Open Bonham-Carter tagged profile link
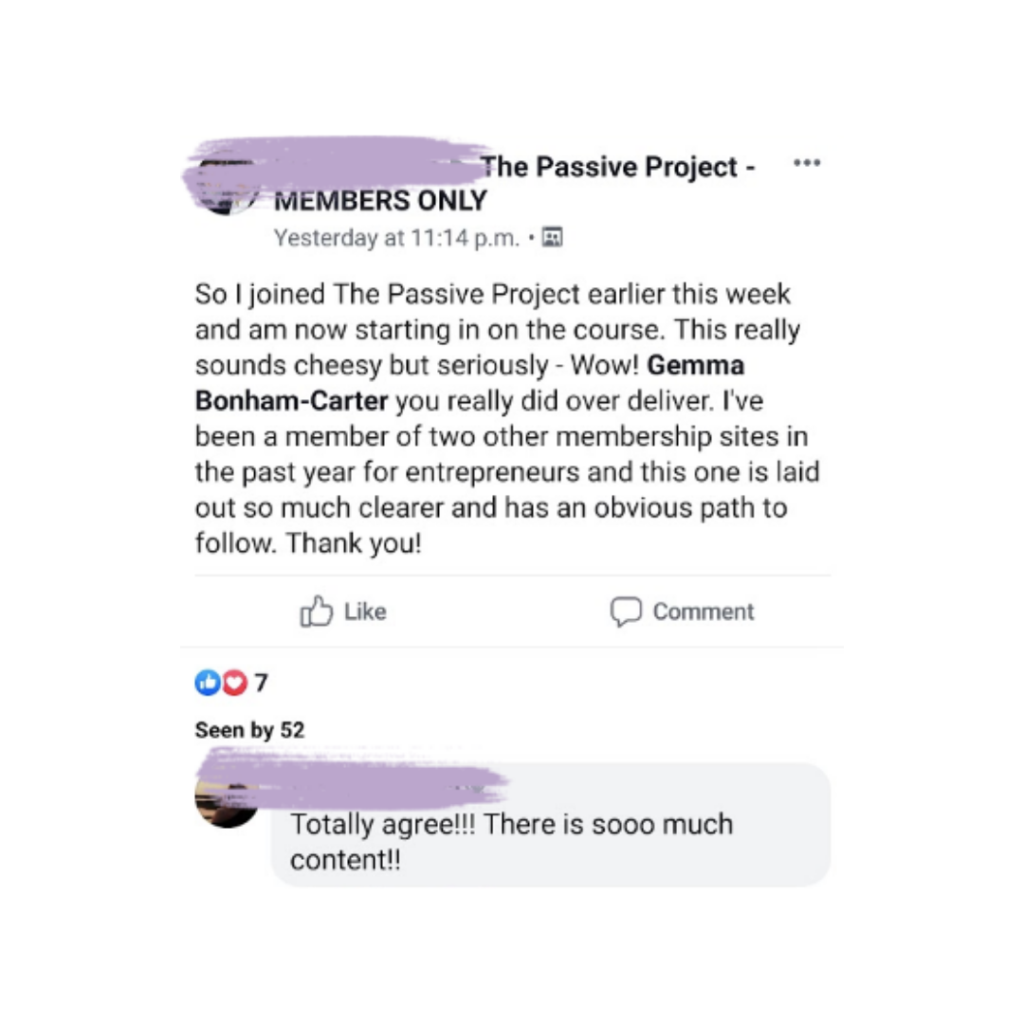Image resolution: width=1024 pixels, height=1024 pixels. (291, 401)
